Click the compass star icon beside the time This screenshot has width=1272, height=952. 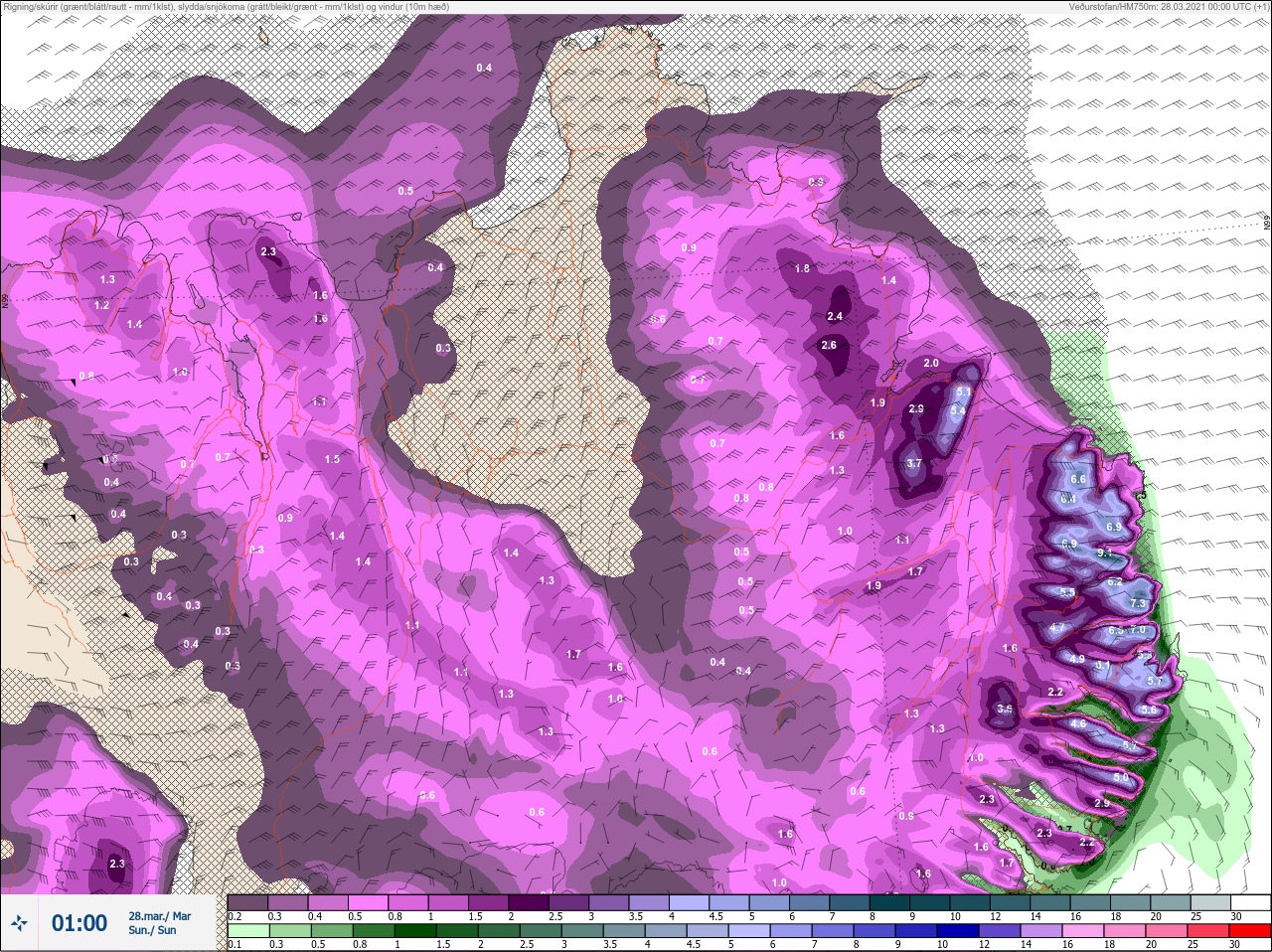(21, 923)
